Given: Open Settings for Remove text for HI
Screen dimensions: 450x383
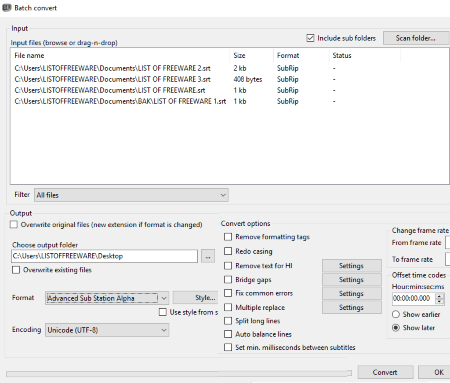Looking at the screenshot, I should pyautogui.click(x=352, y=266).
